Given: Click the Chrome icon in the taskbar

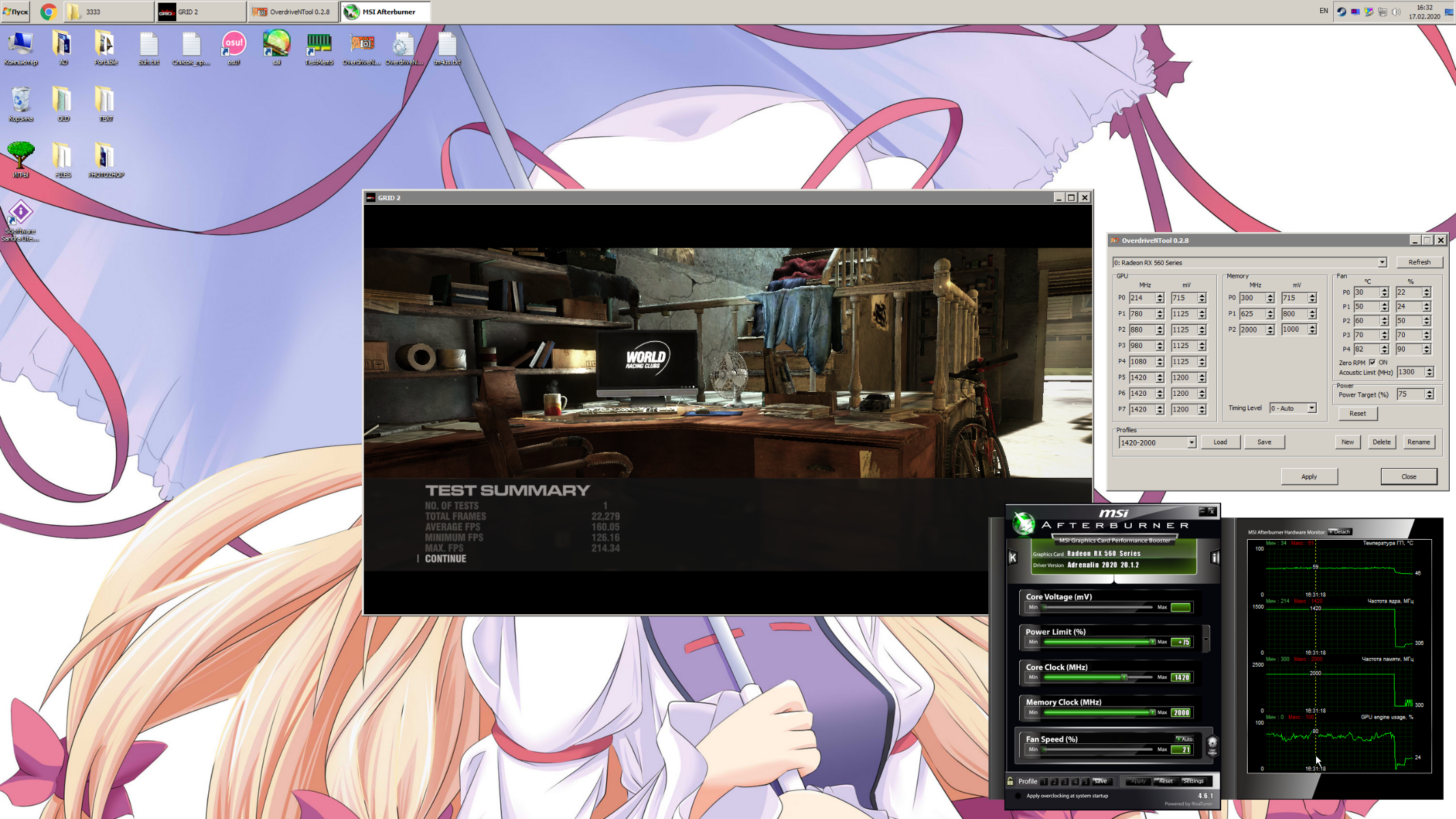Looking at the screenshot, I should click(x=48, y=12).
